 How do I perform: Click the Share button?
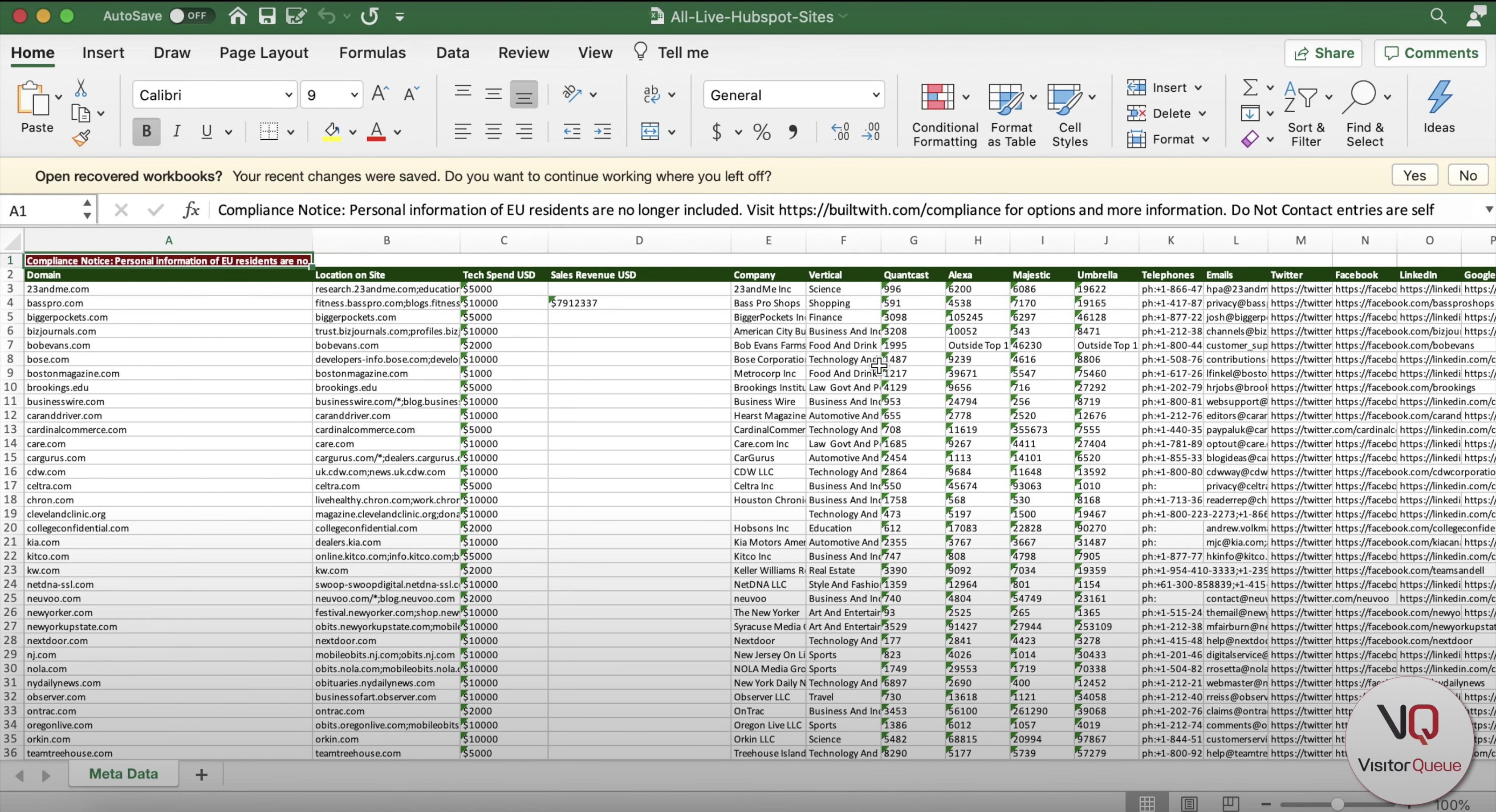click(x=1324, y=53)
